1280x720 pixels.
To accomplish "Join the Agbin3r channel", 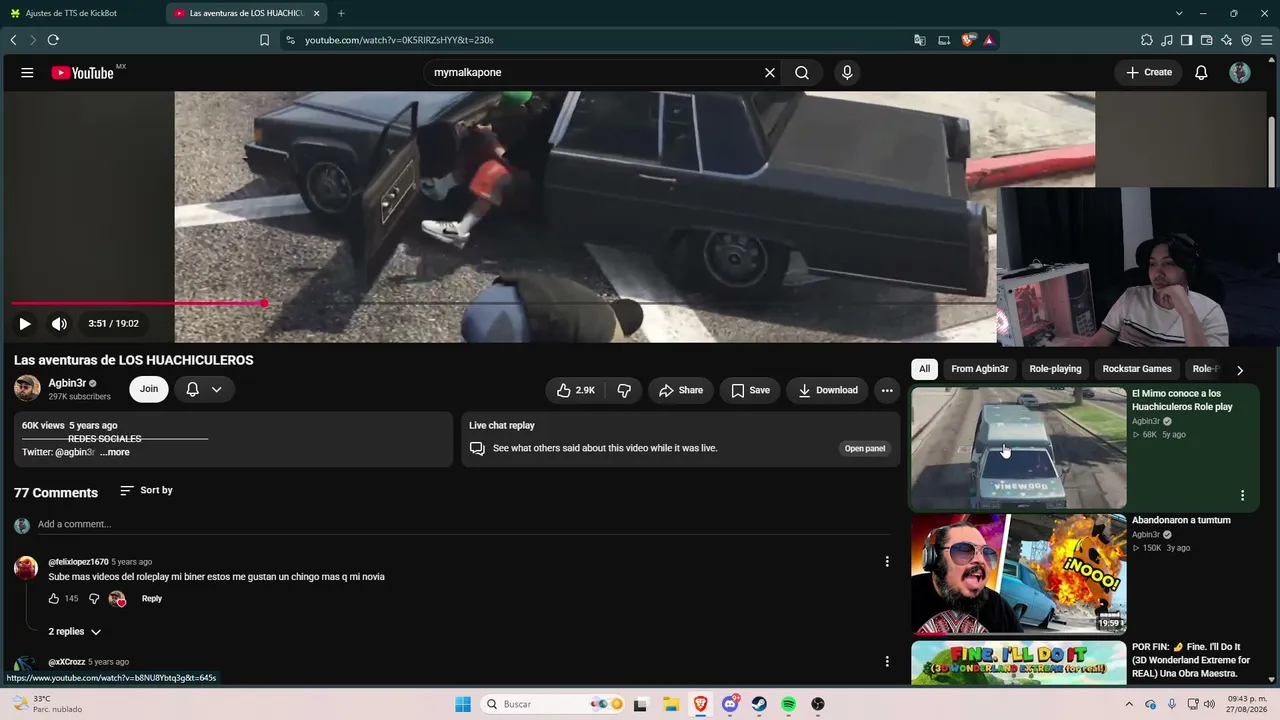I will pyautogui.click(x=149, y=389).
